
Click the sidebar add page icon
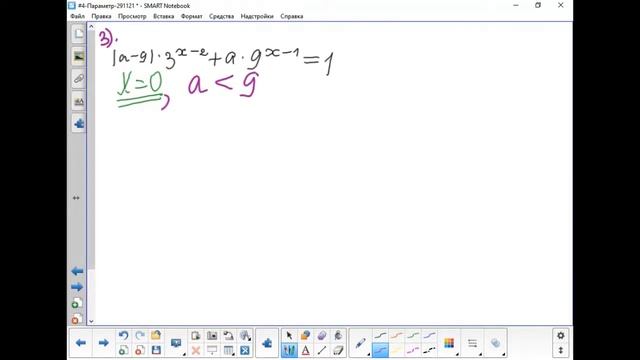coord(77,303)
